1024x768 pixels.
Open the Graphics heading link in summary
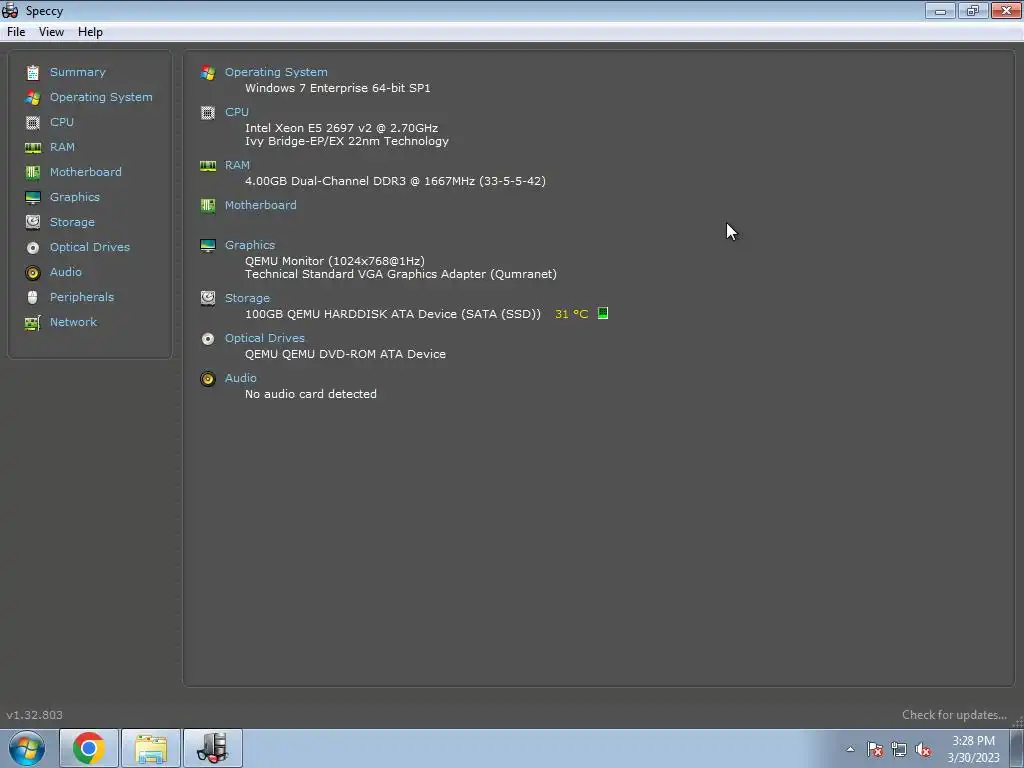tap(249, 246)
